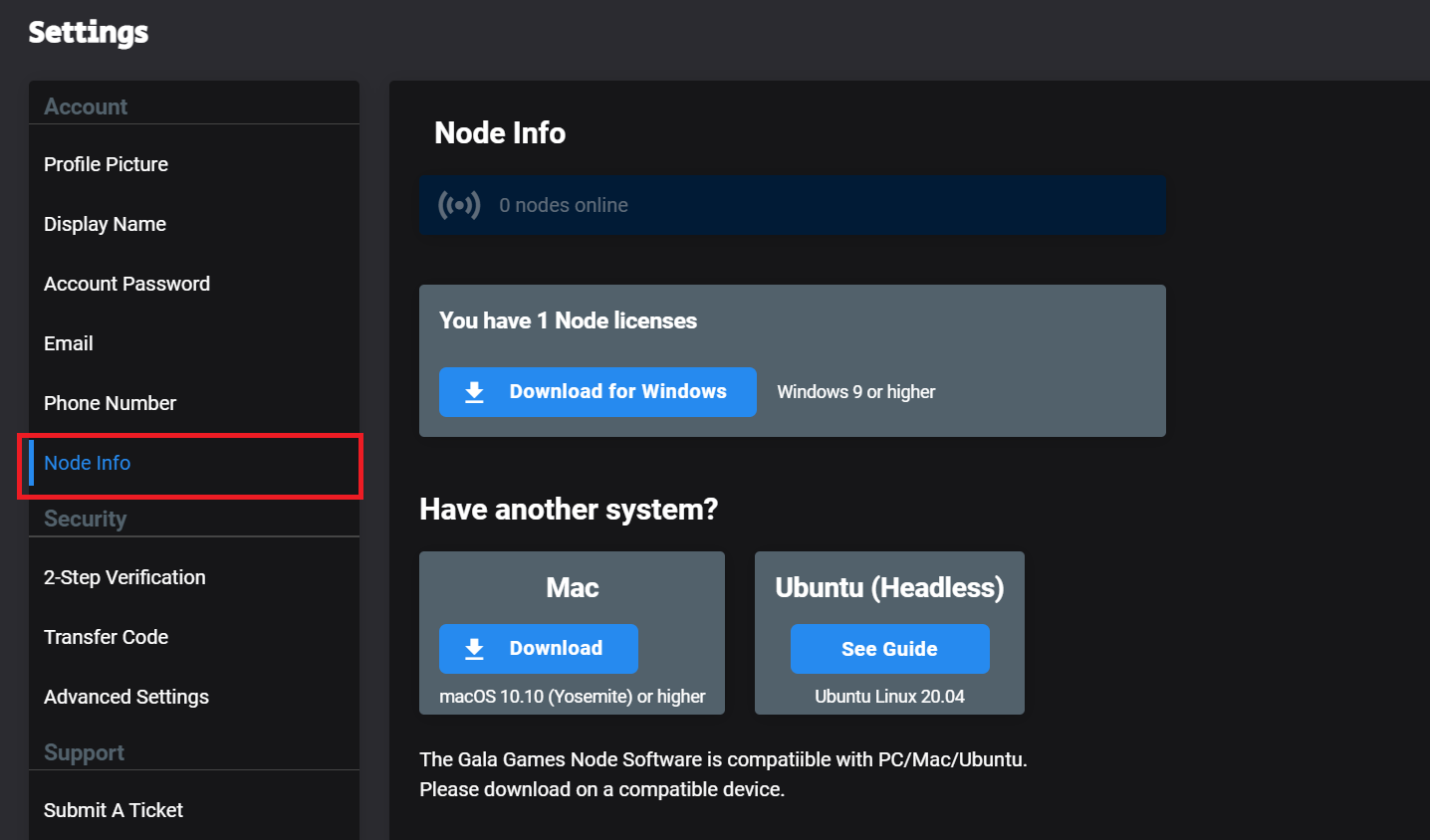
Task: Go to Account Password section
Action: click(x=126, y=284)
